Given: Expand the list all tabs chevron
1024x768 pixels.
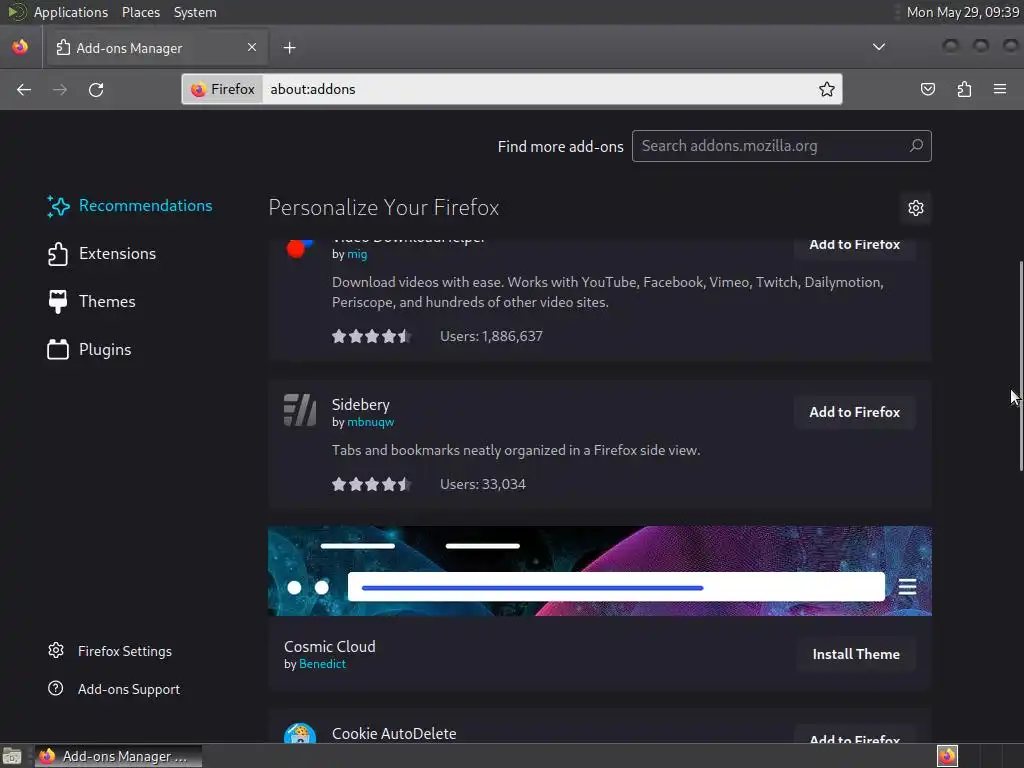Looking at the screenshot, I should 879,47.
